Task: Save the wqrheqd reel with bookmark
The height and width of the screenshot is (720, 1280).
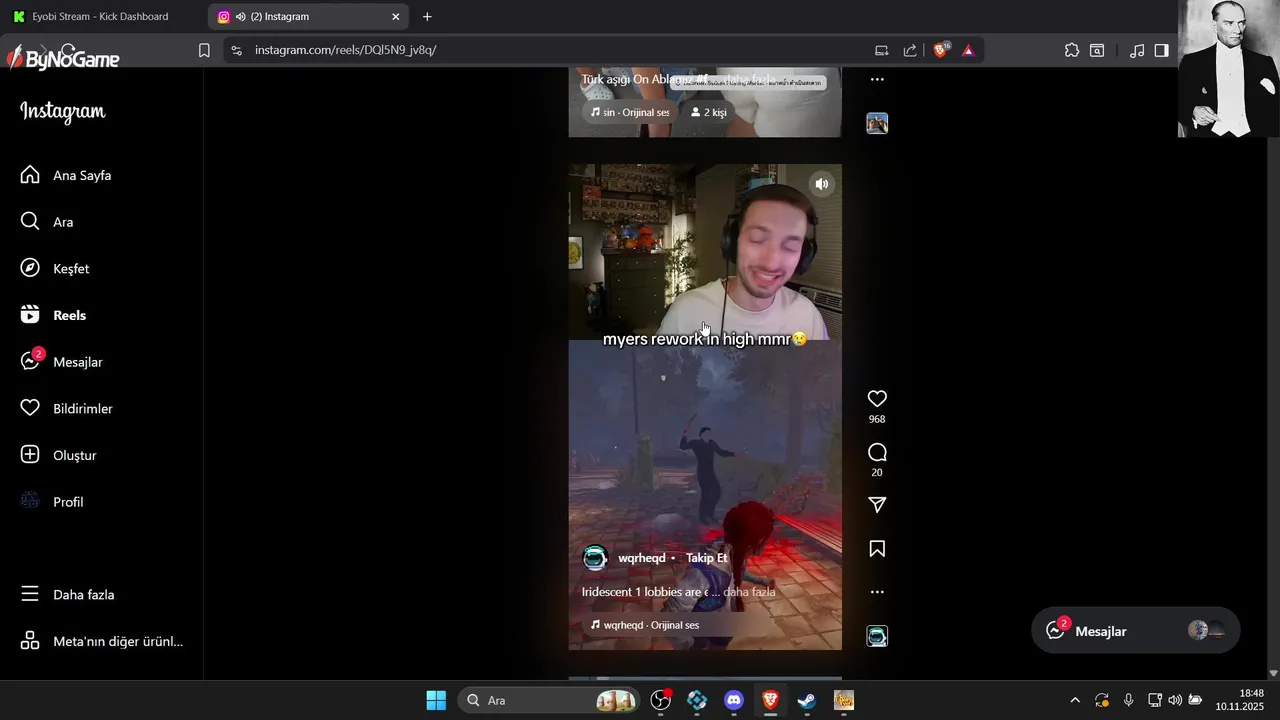Action: pyautogui.click(x=877, y=548)
